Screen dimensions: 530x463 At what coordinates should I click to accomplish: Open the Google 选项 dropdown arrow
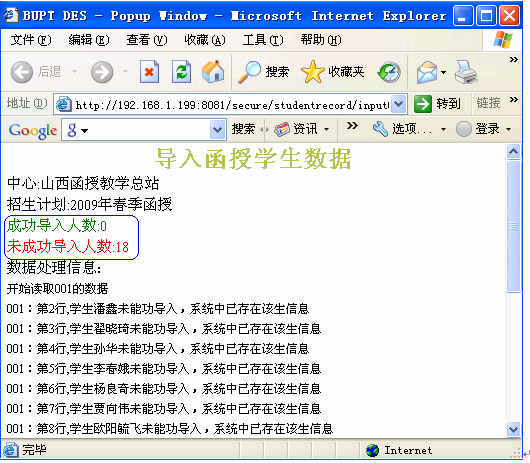coord(443,129)
